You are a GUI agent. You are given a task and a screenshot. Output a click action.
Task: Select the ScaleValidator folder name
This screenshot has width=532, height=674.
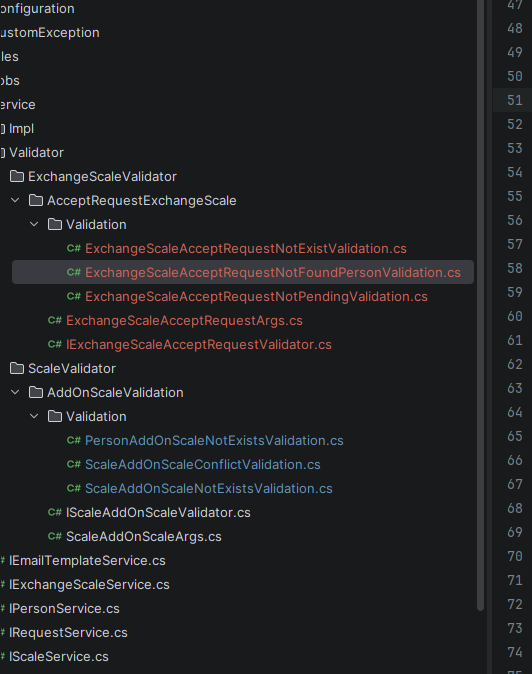point(72,368)
